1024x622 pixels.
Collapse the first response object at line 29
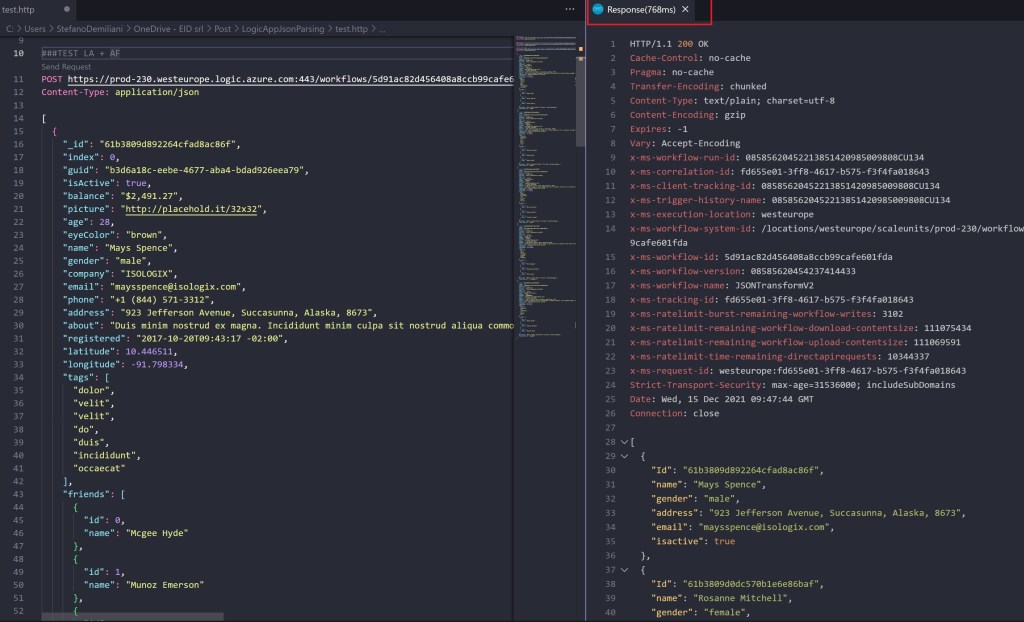[x=625, y=455]
